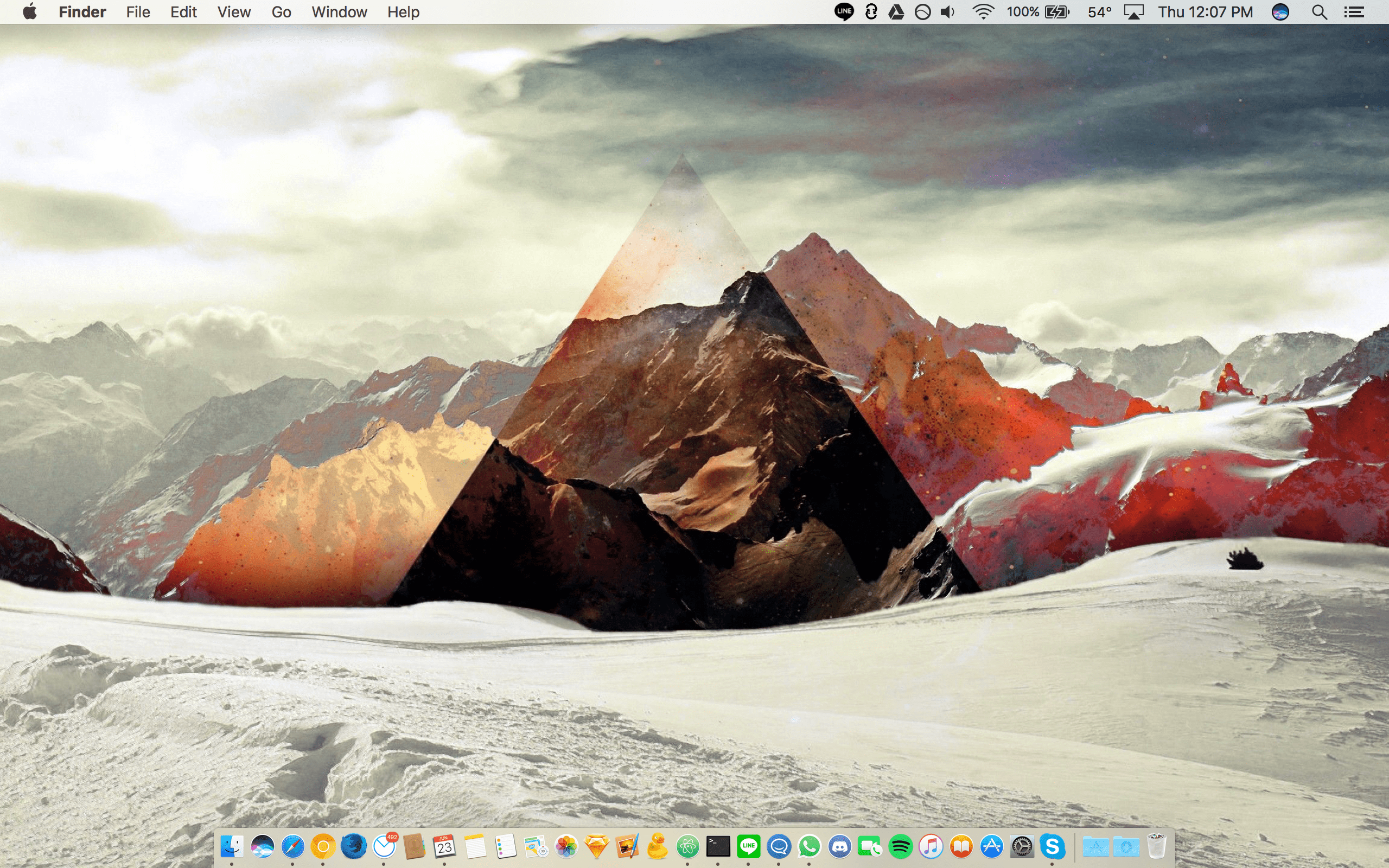This screenshot has height=868, width=1389.
Task: Open Safari browser in the Dock
Action: click(293, 846)
